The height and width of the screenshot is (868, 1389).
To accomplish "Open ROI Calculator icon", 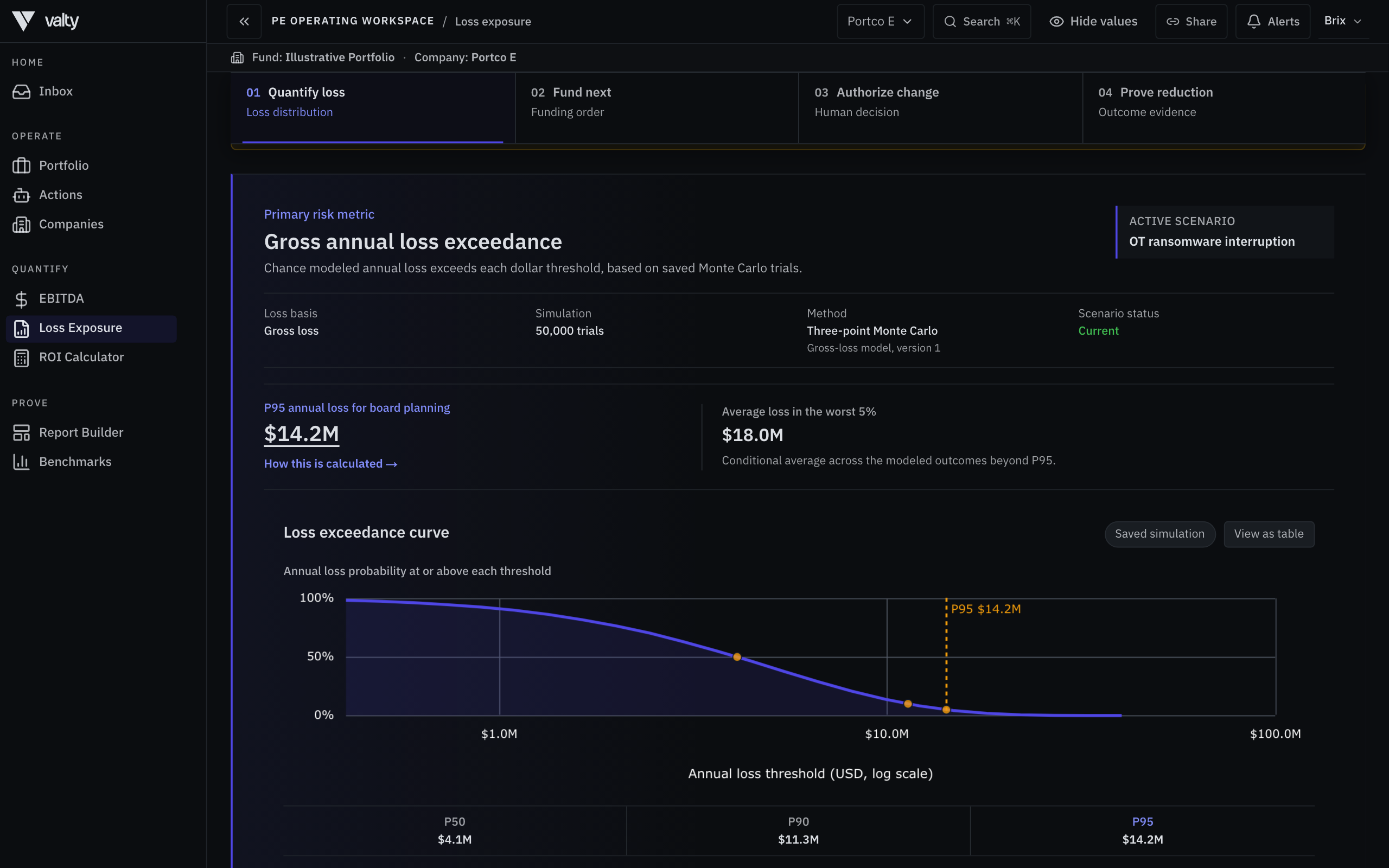I will tap(21, 358).
